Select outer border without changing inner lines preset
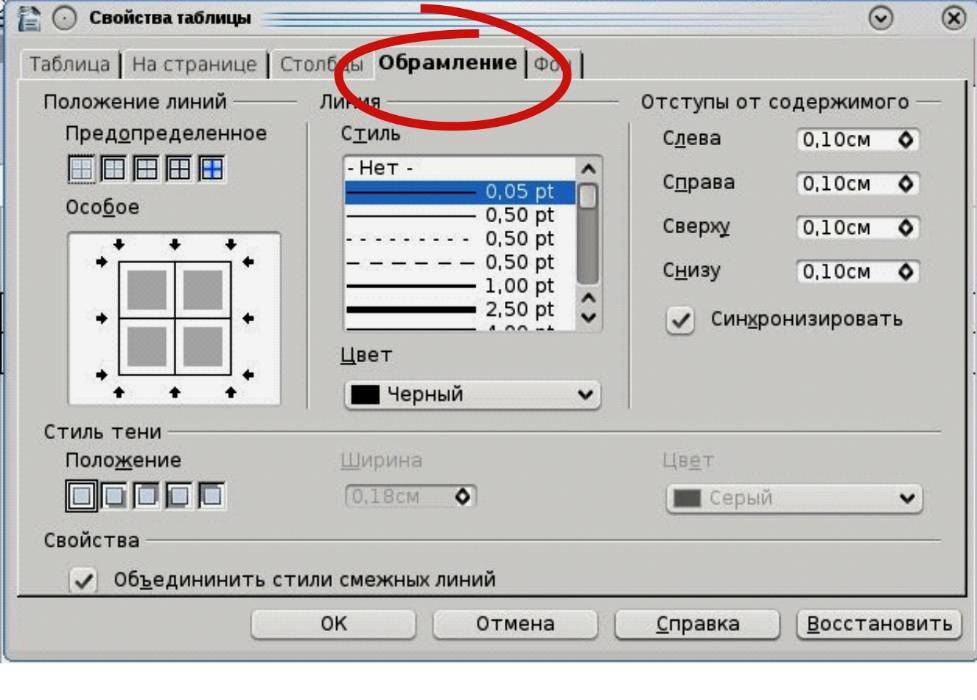Viewport: 977px width, 700px height. (212, 170)
